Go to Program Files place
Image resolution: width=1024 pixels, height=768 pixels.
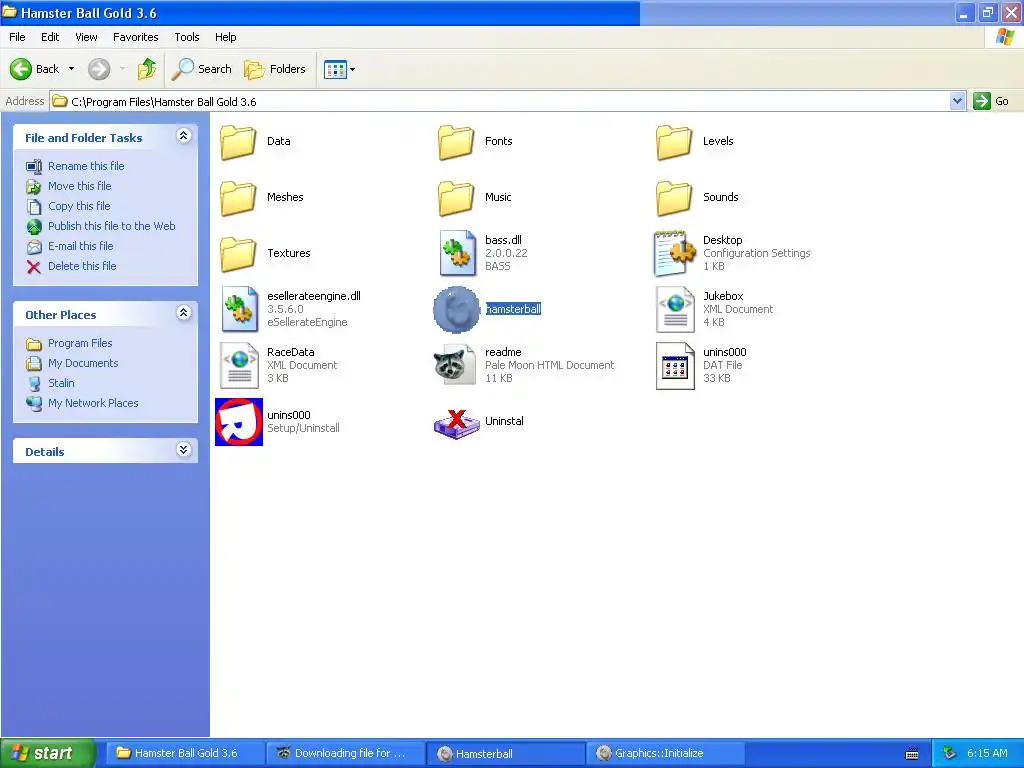80,344
